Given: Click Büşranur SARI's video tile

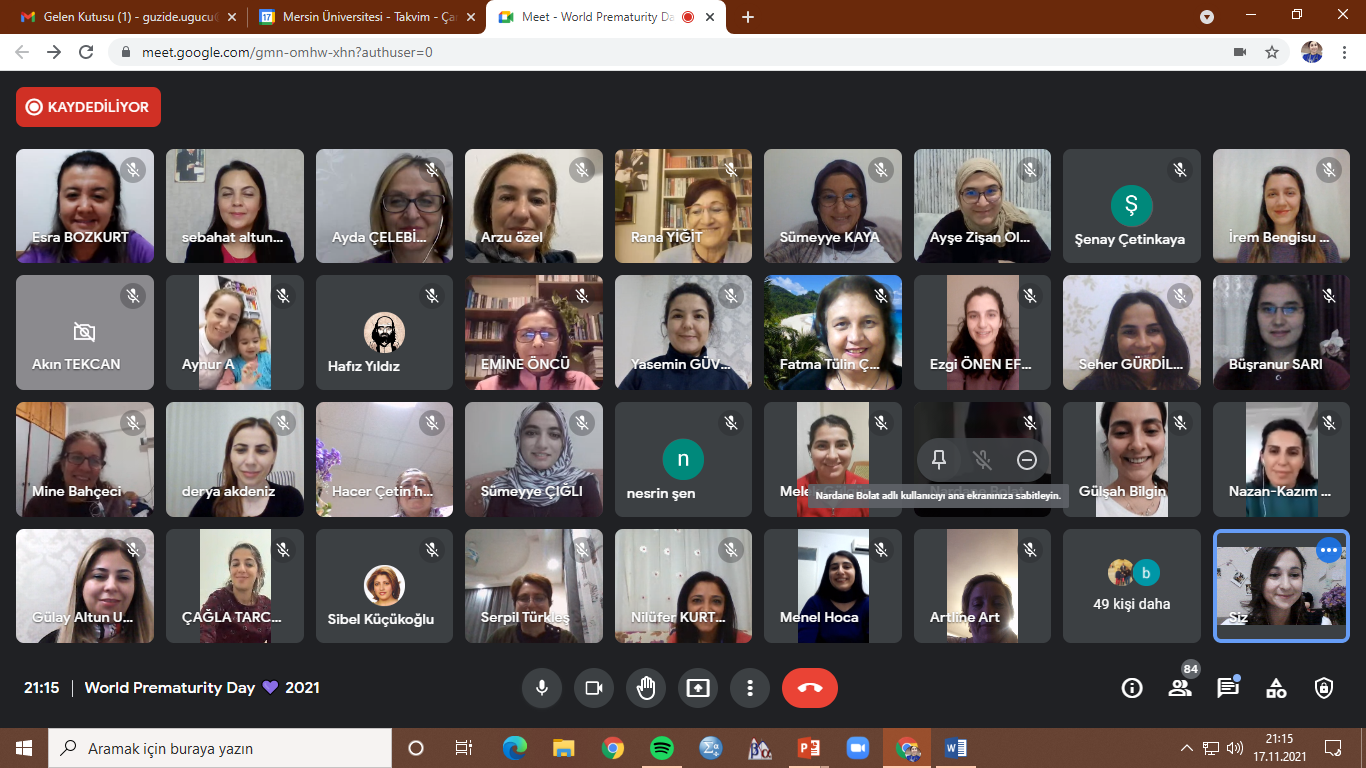Looking at the screenshot, I should point(1281,333).
